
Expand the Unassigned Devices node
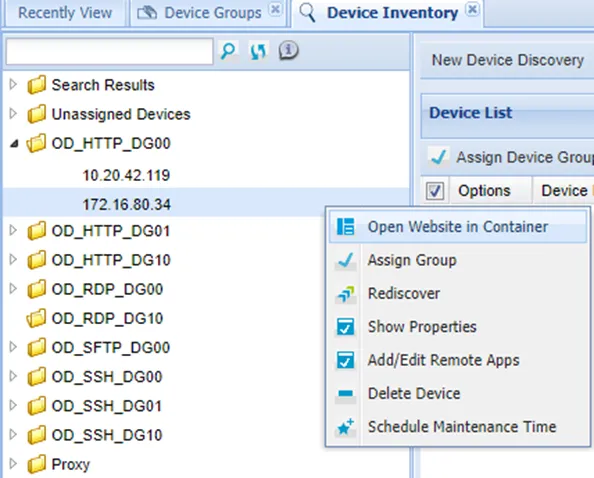click(13, 113)
